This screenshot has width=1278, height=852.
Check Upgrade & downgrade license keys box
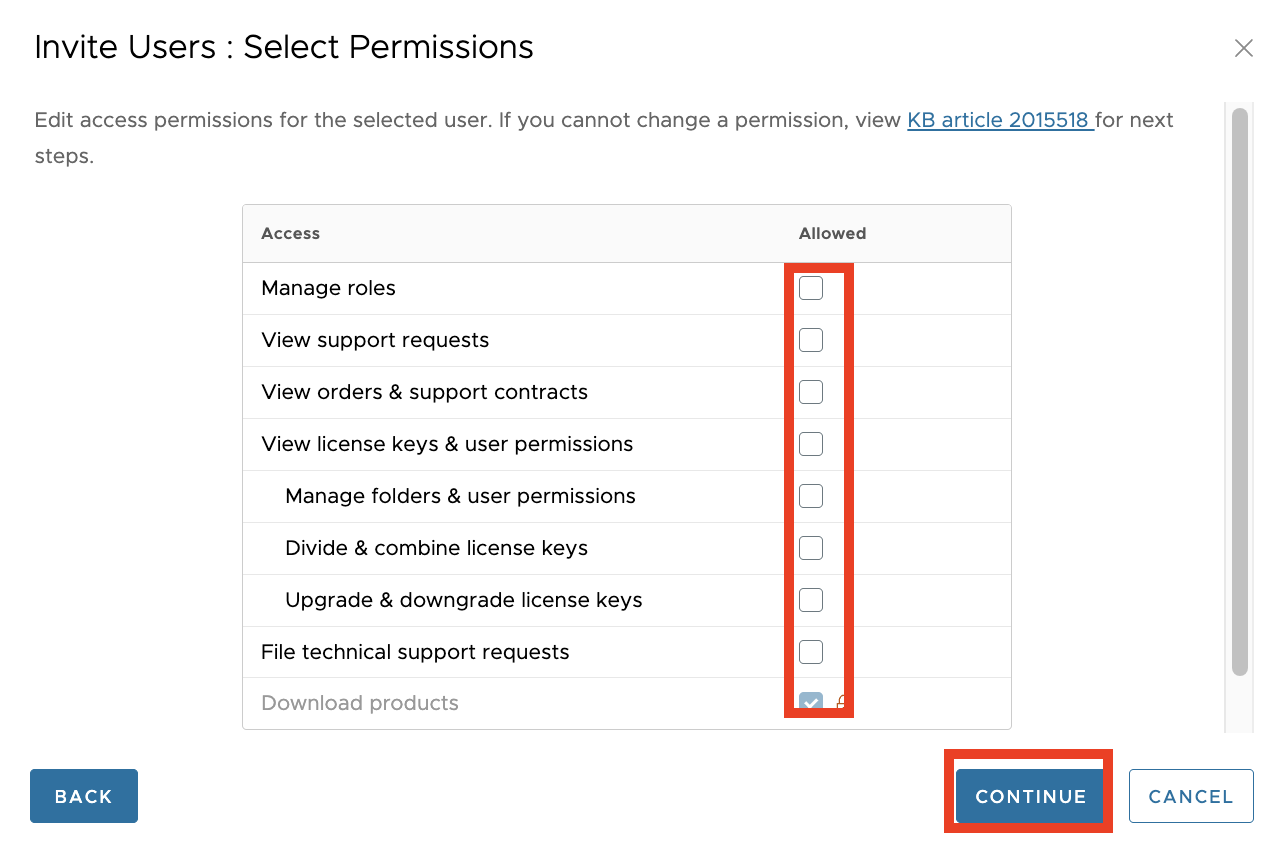click(x=811, y=600)
